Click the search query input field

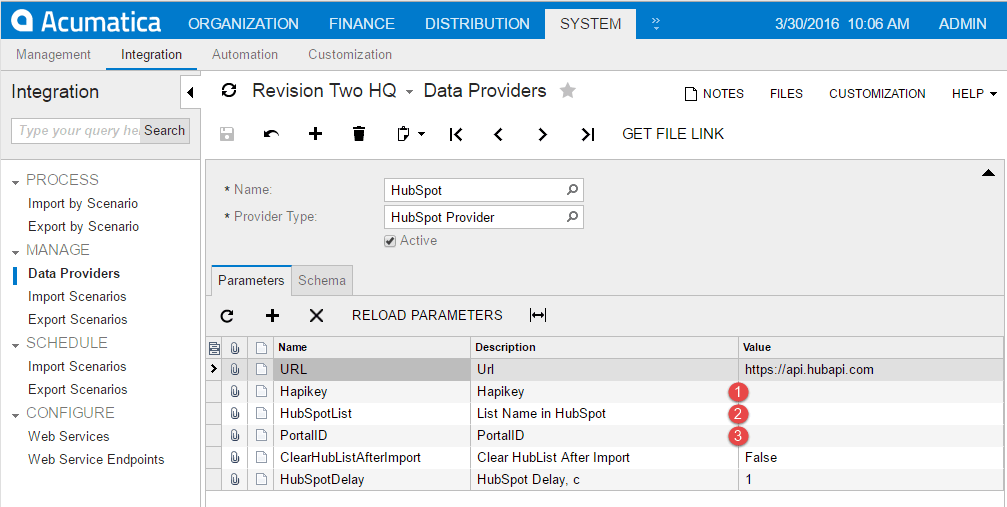76,130
